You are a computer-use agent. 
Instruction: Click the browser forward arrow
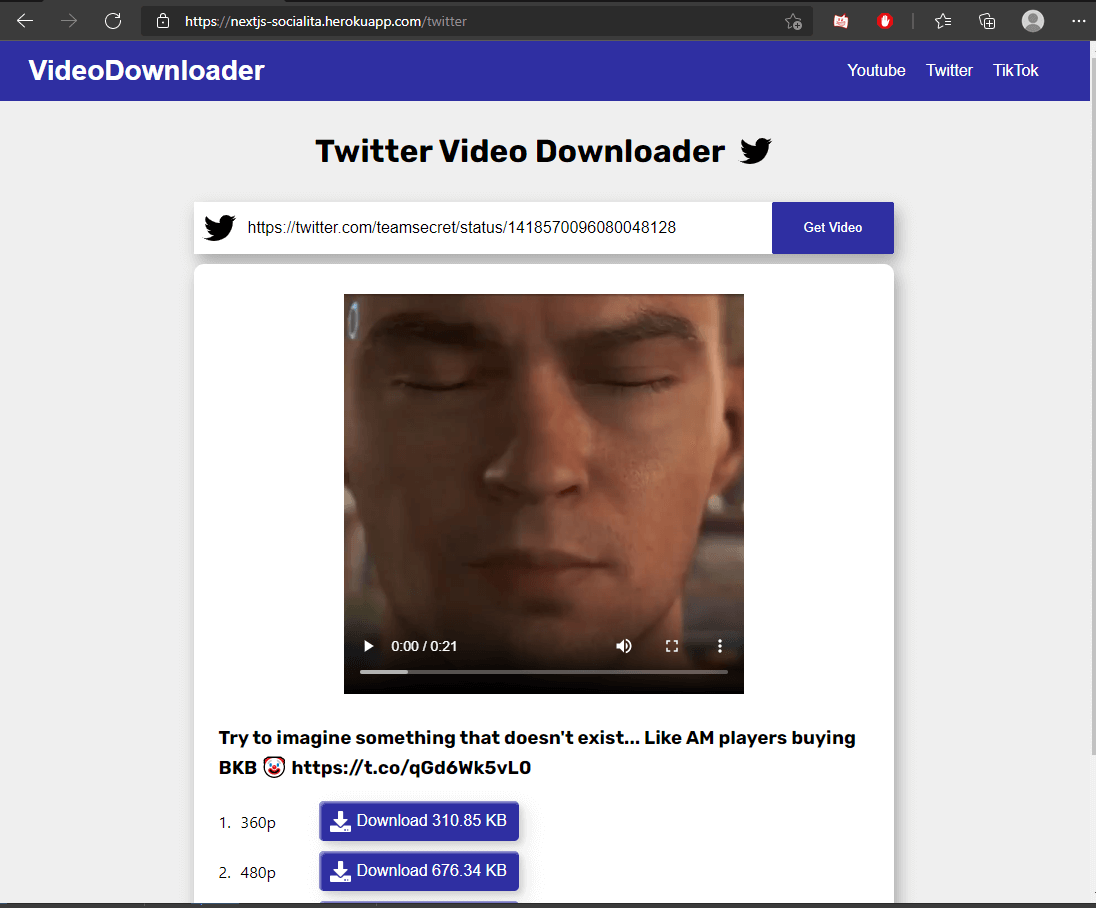tap(68, 21)
